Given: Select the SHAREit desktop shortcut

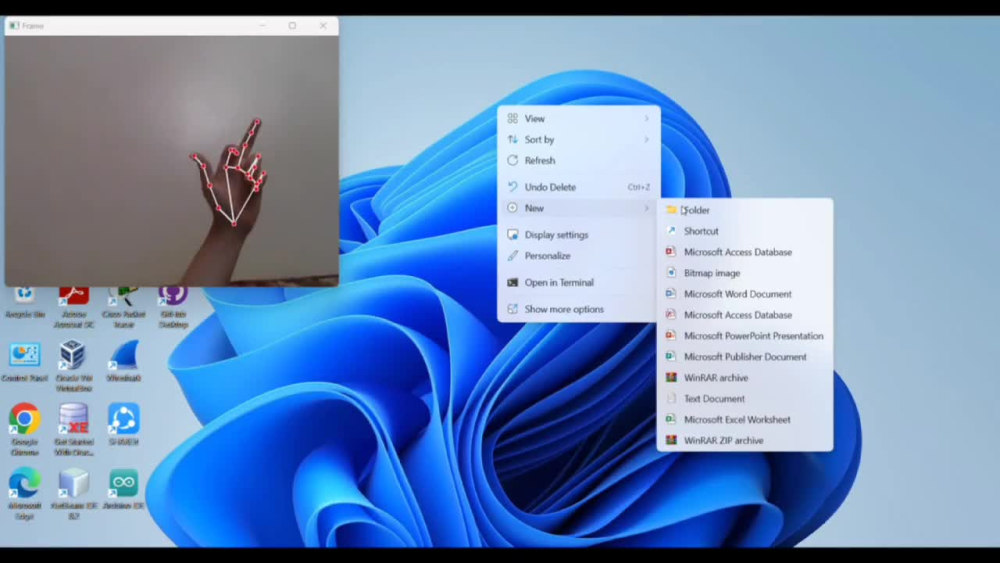Looking at the screenshot, I should pos(123,423).
